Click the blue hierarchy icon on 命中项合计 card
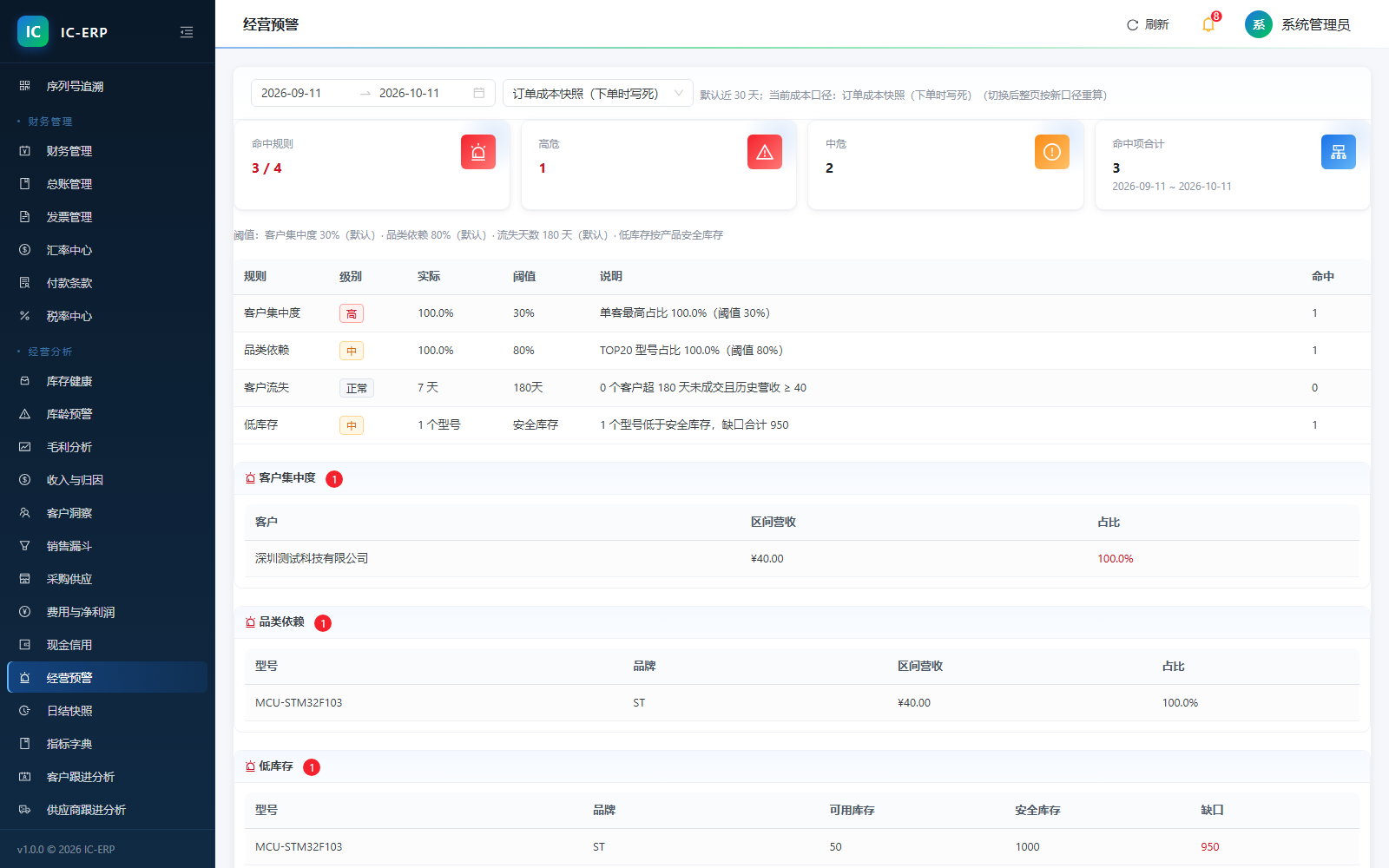Image resolution: width=1389 pixels, height=868 pixels. [x=1339, y=152]
